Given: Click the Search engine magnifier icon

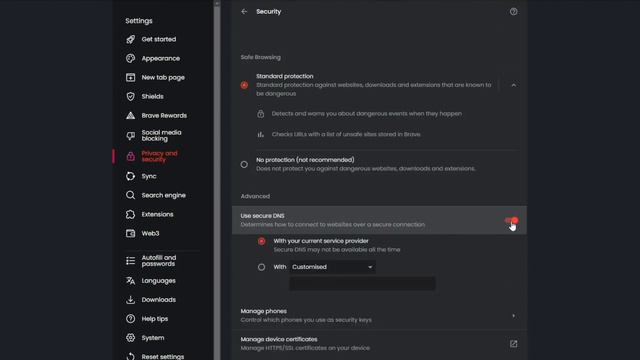Looking at the screenshot, I should [x=130, y=195].
